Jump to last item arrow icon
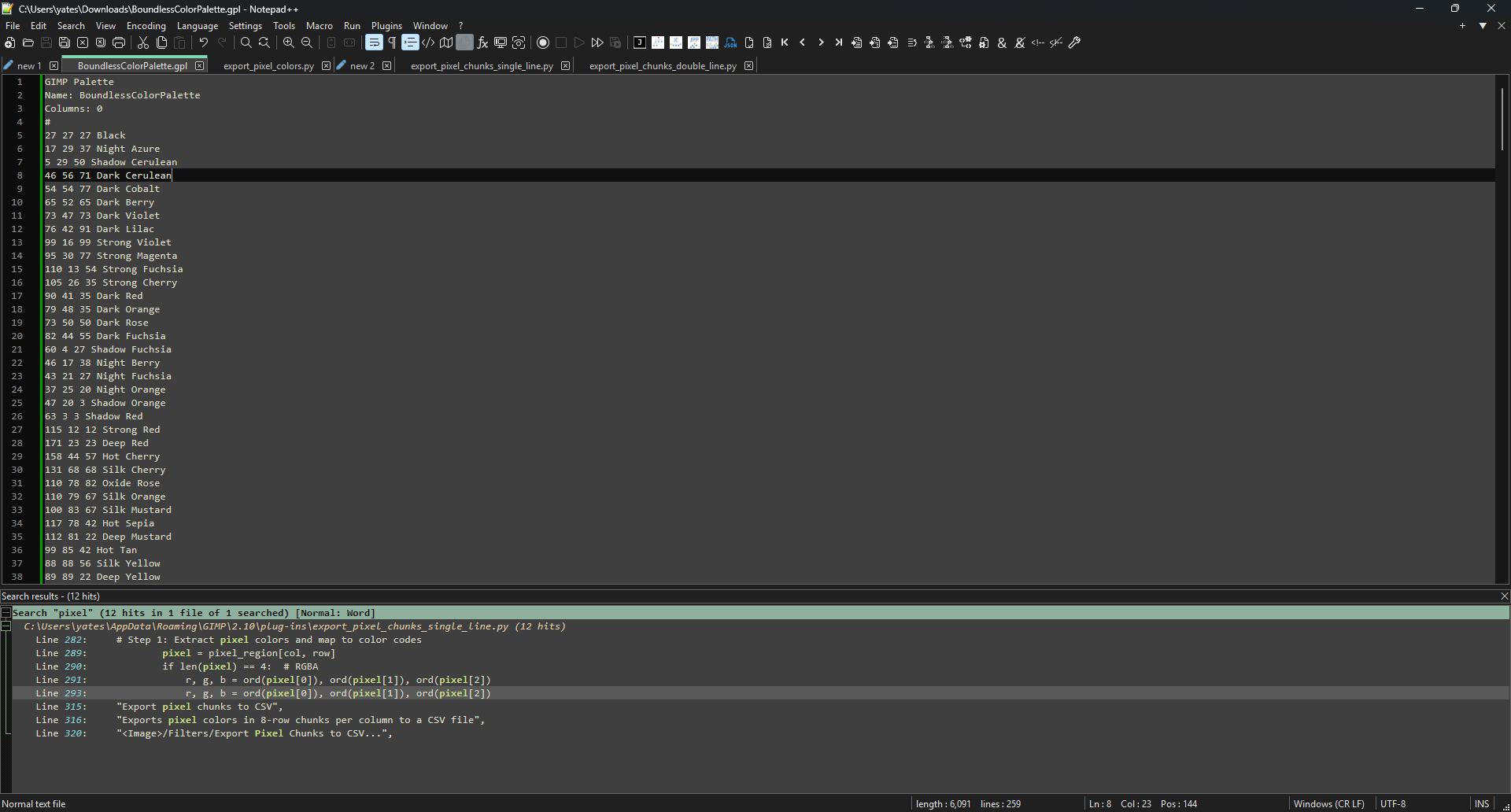 coord(839,42)
